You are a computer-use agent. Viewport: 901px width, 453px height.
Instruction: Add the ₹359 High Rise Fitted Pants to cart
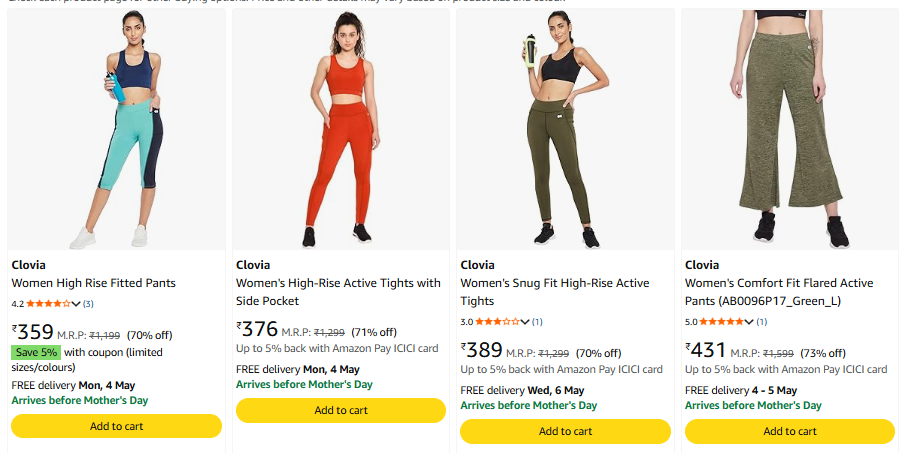point(116,426)
